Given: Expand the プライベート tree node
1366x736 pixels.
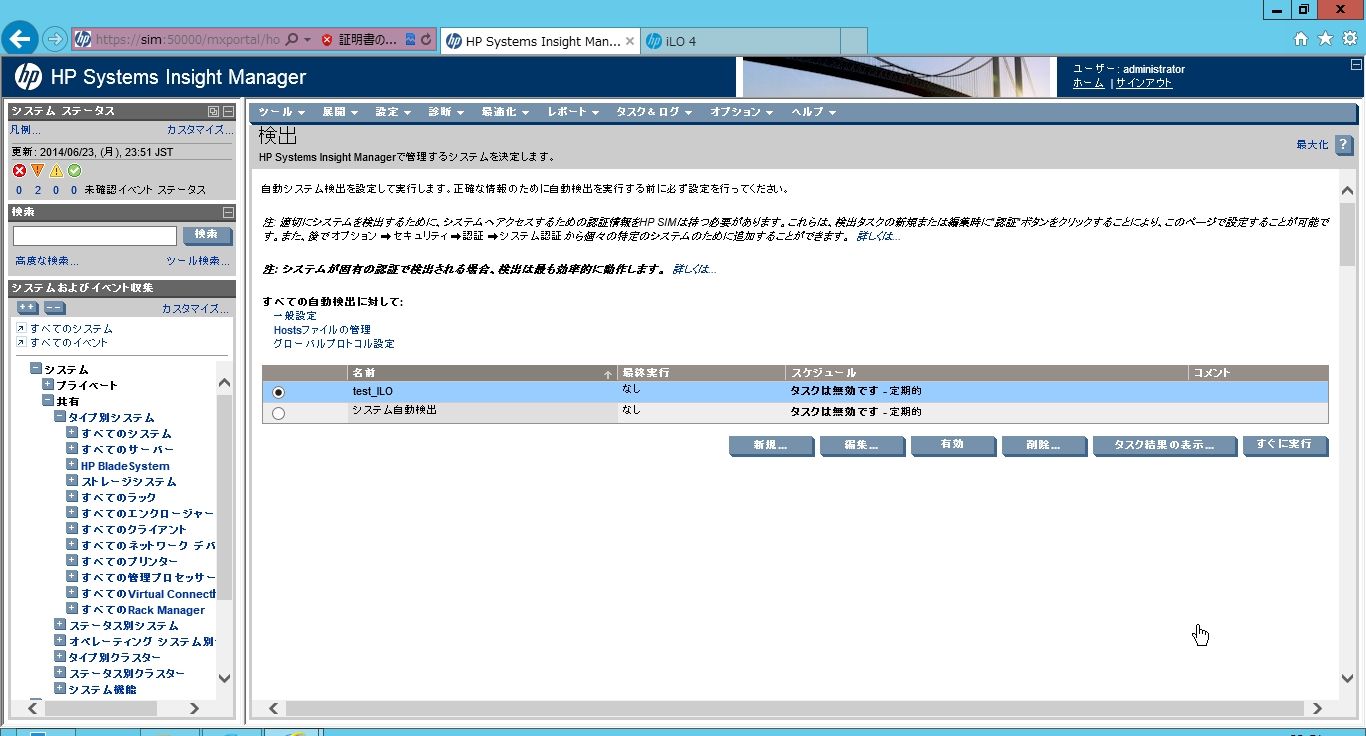Looking at the screenshot, I should pyautogui.click(x=48, y=384).
